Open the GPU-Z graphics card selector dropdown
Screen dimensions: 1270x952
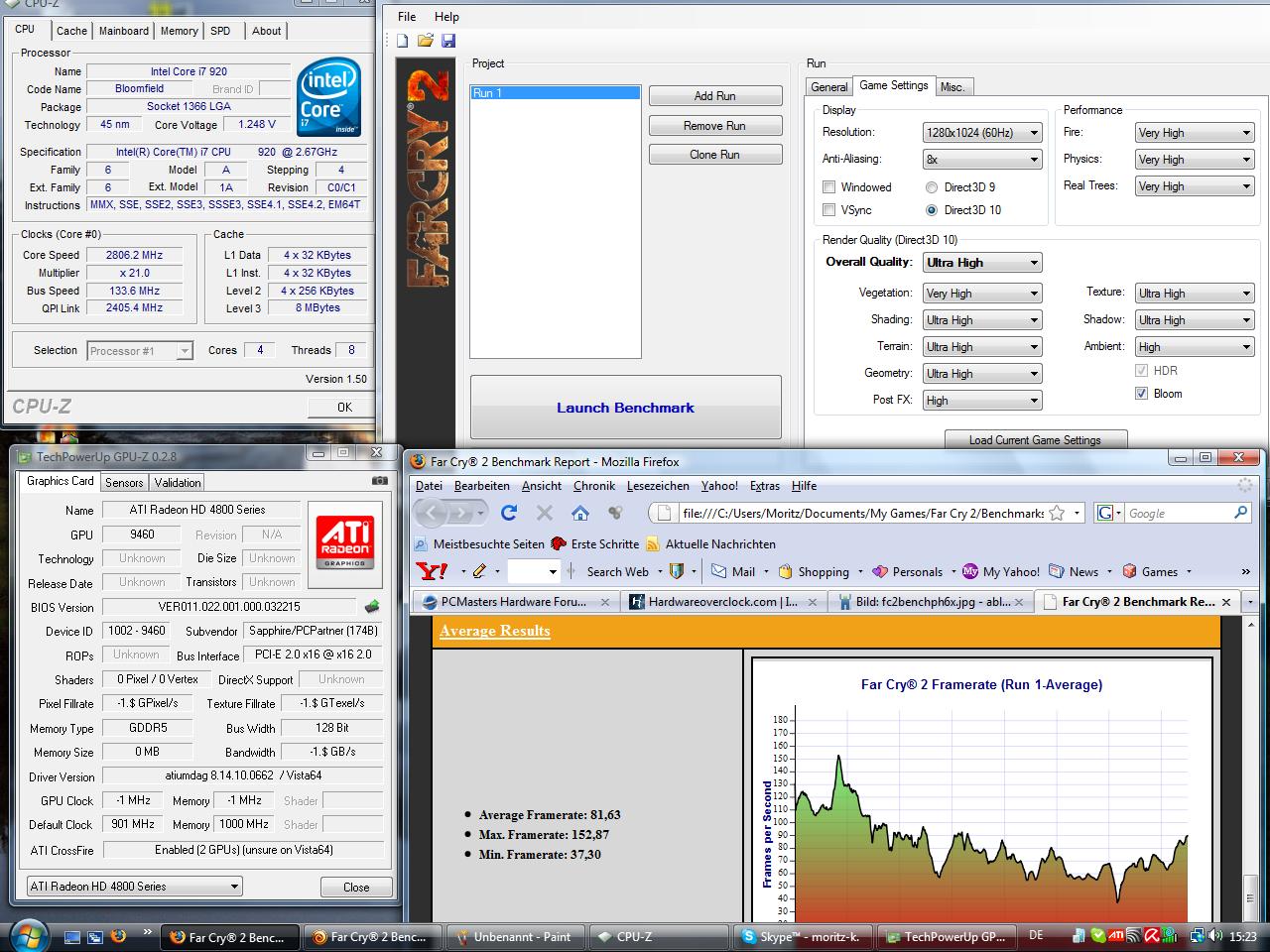pos(134,887)
